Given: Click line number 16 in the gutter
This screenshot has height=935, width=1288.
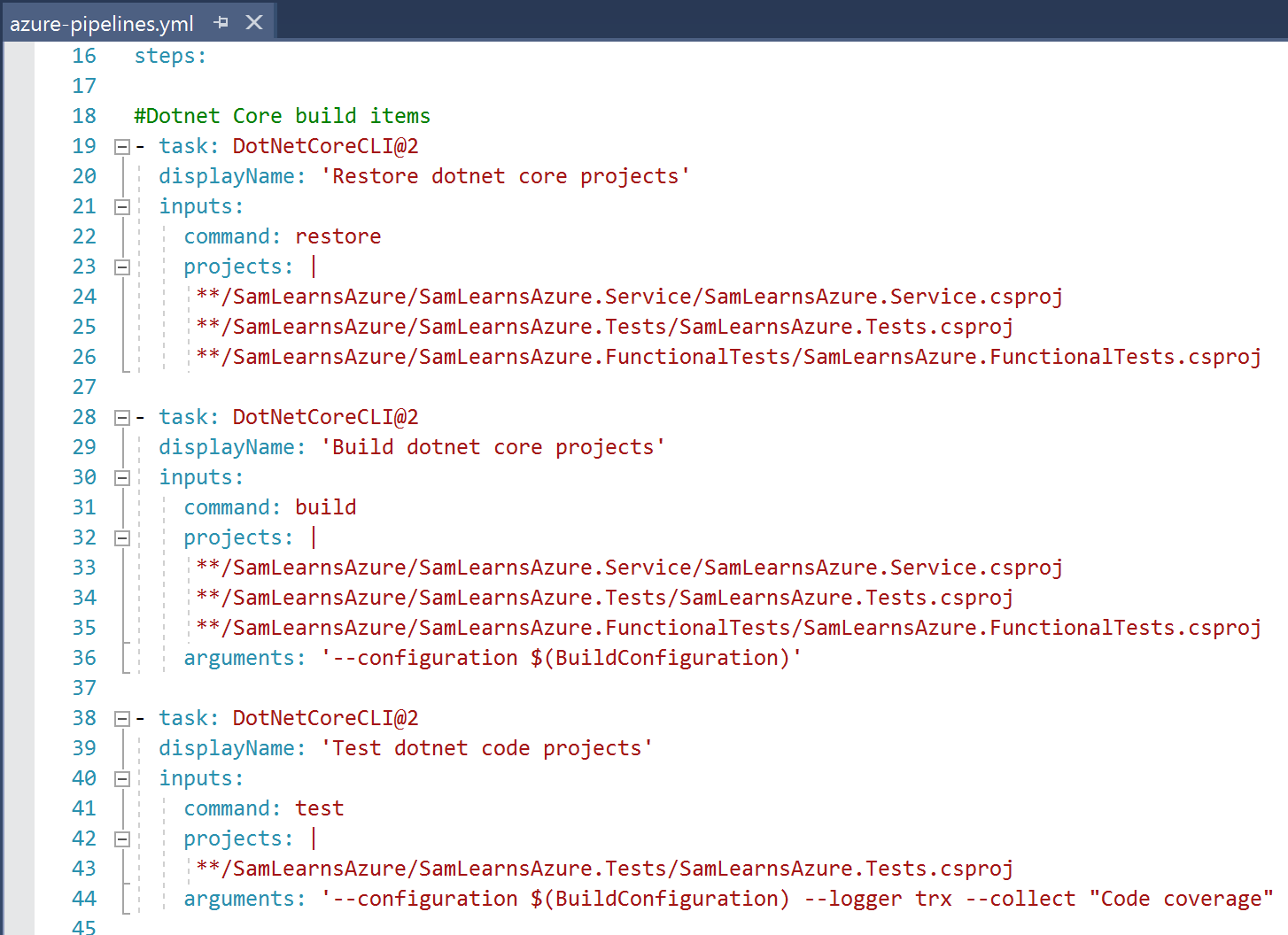Looking at the screenshot, I should (84, 57).
